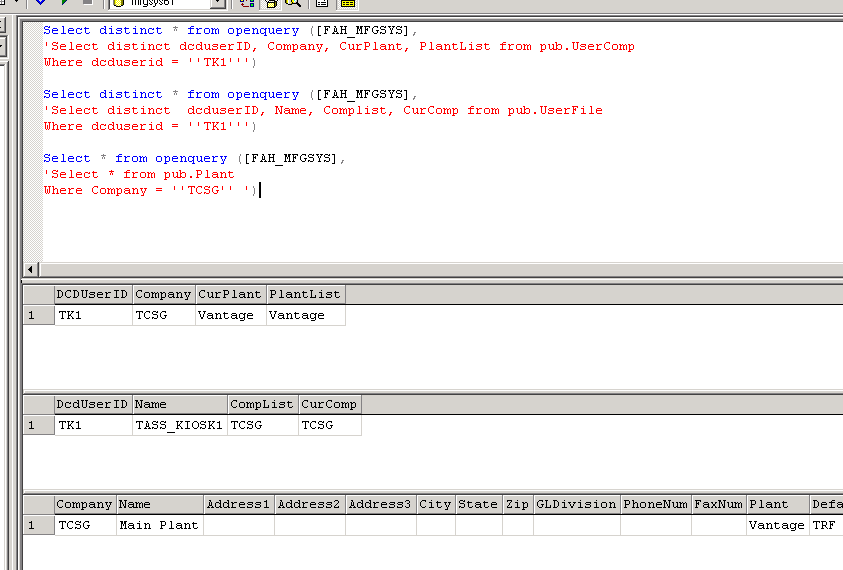This screenshot has width=843, height=570.
Task: Select row 1 header of TASS_KIOSK1 grid
Action: 38,425
